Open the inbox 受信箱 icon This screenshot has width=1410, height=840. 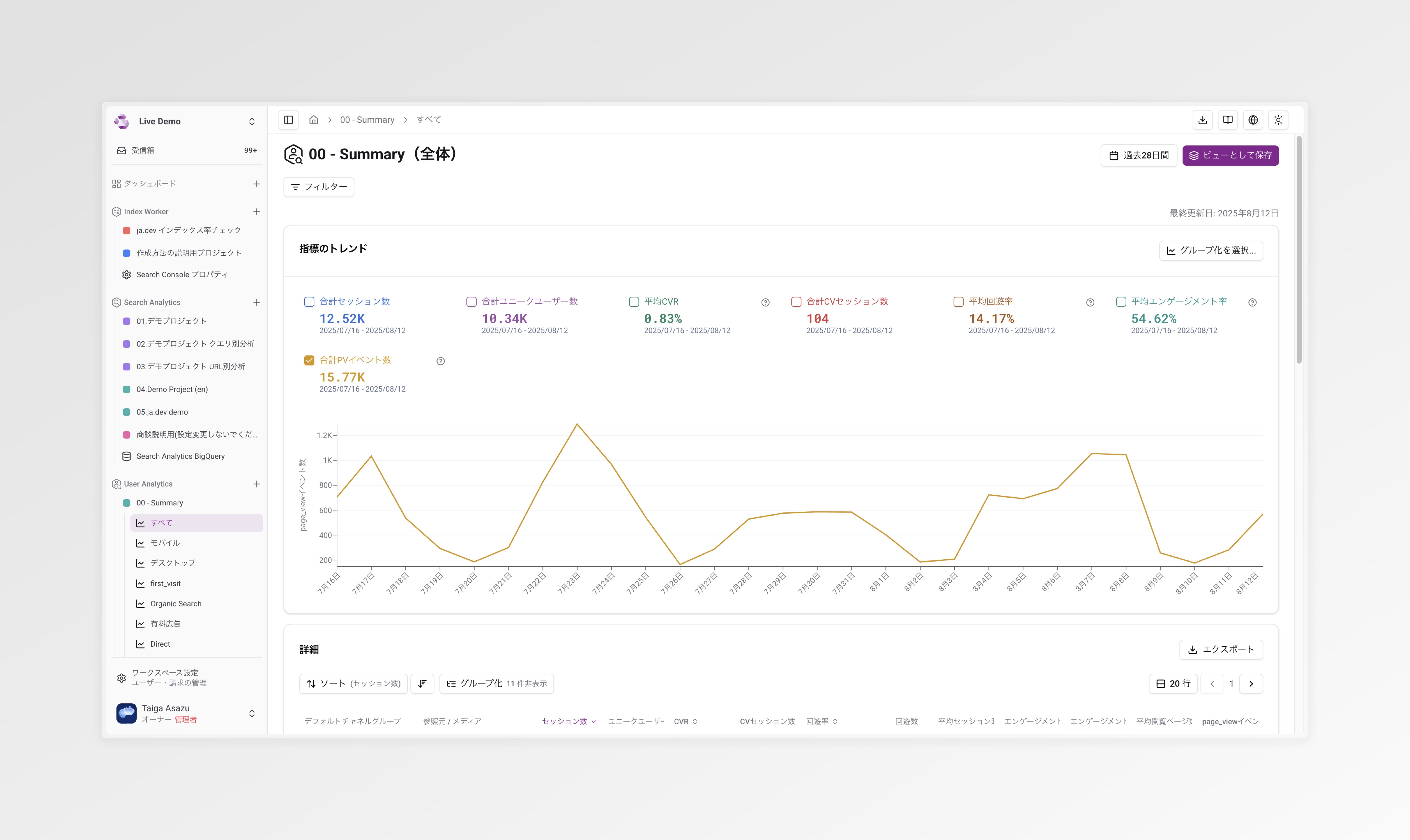click(122, 150)
